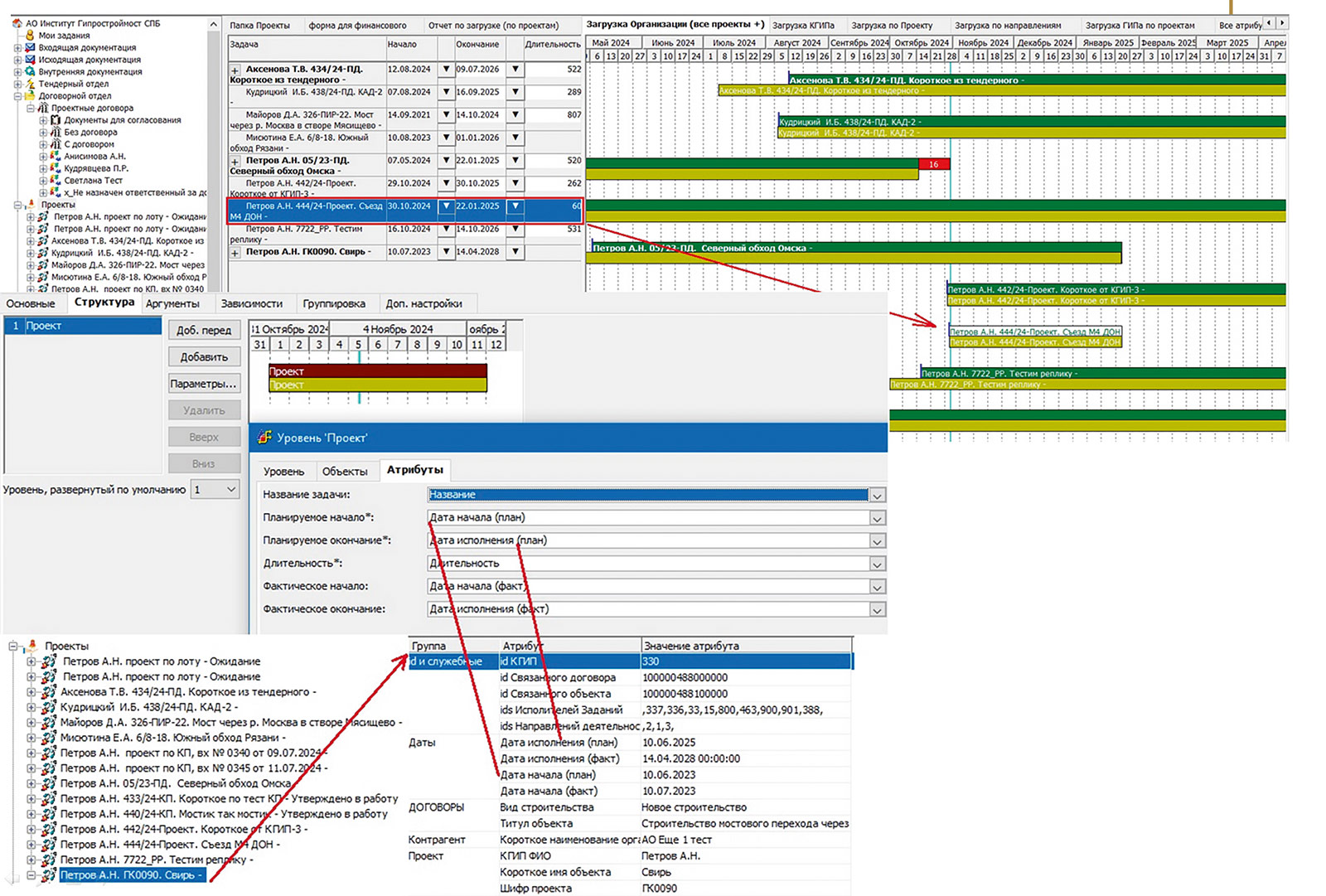Viewport: 1326px width, 896px height.
Task: Click the icon in the Уровень 'Проект' header
Action: coord(264,437)
